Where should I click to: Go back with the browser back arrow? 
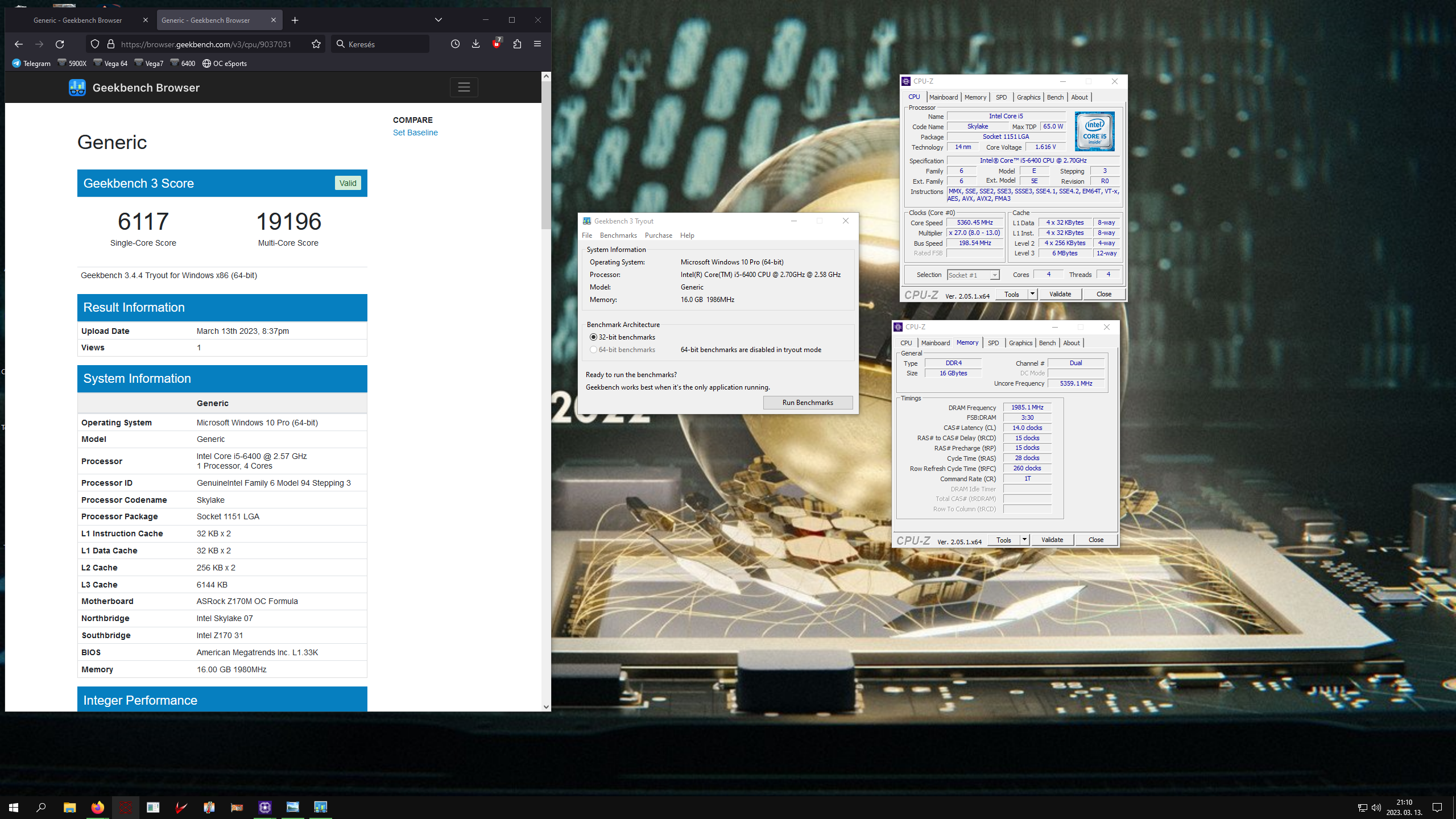pyautogui.click(x=19, y=44)
